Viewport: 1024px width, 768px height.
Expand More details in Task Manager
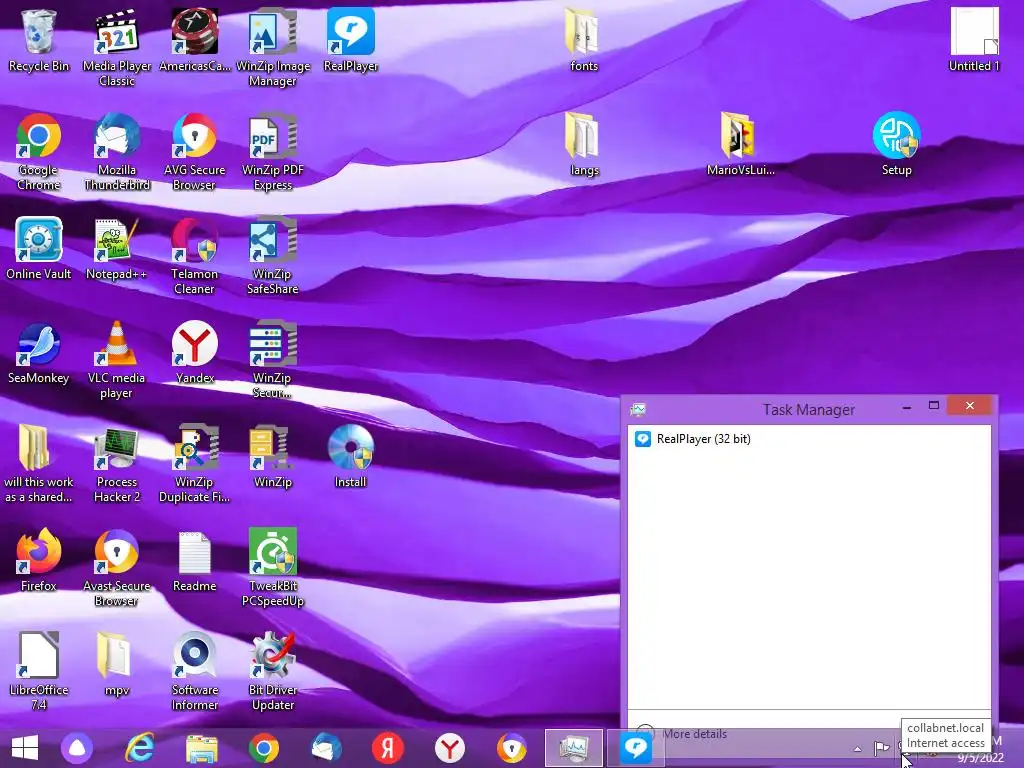coord(682,734)
